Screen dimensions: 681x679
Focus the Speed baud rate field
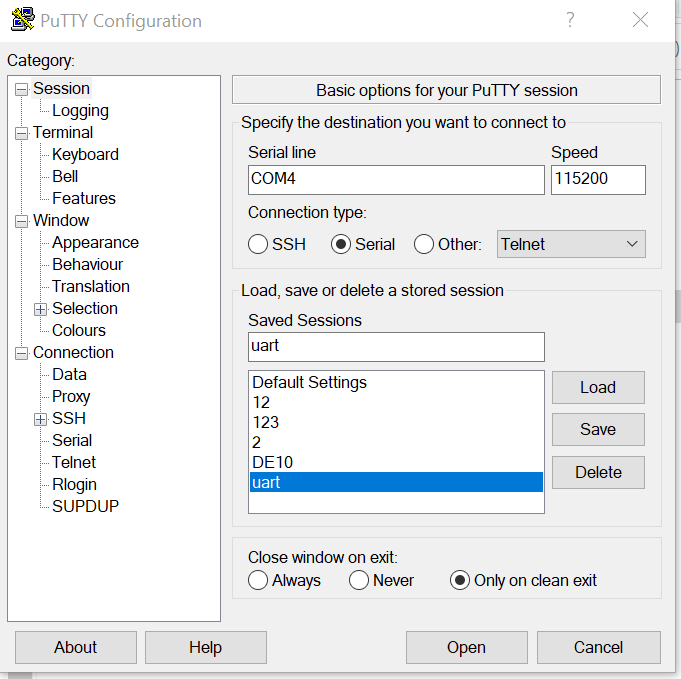point(598,180)
